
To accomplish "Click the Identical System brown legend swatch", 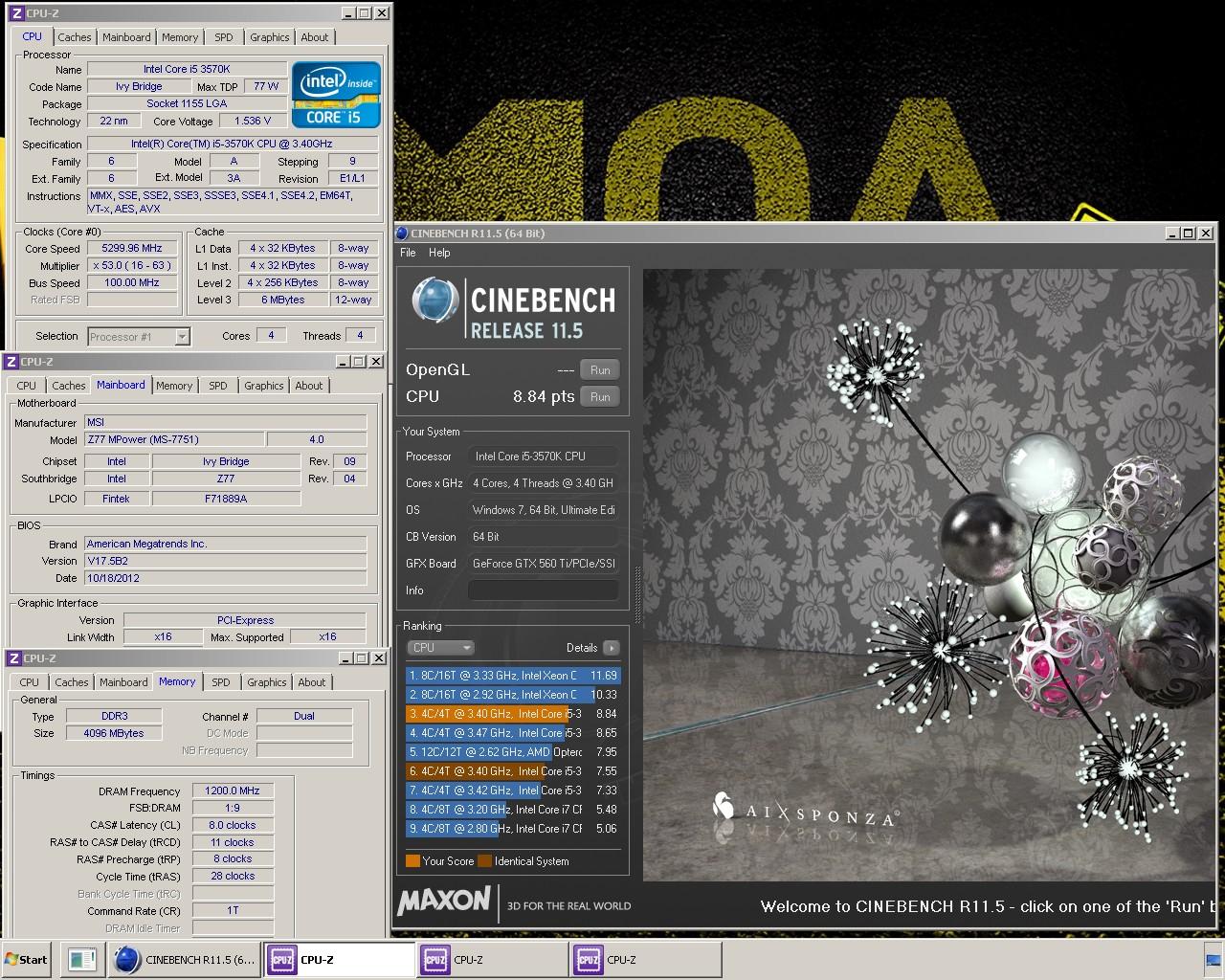I will [484, 861].
